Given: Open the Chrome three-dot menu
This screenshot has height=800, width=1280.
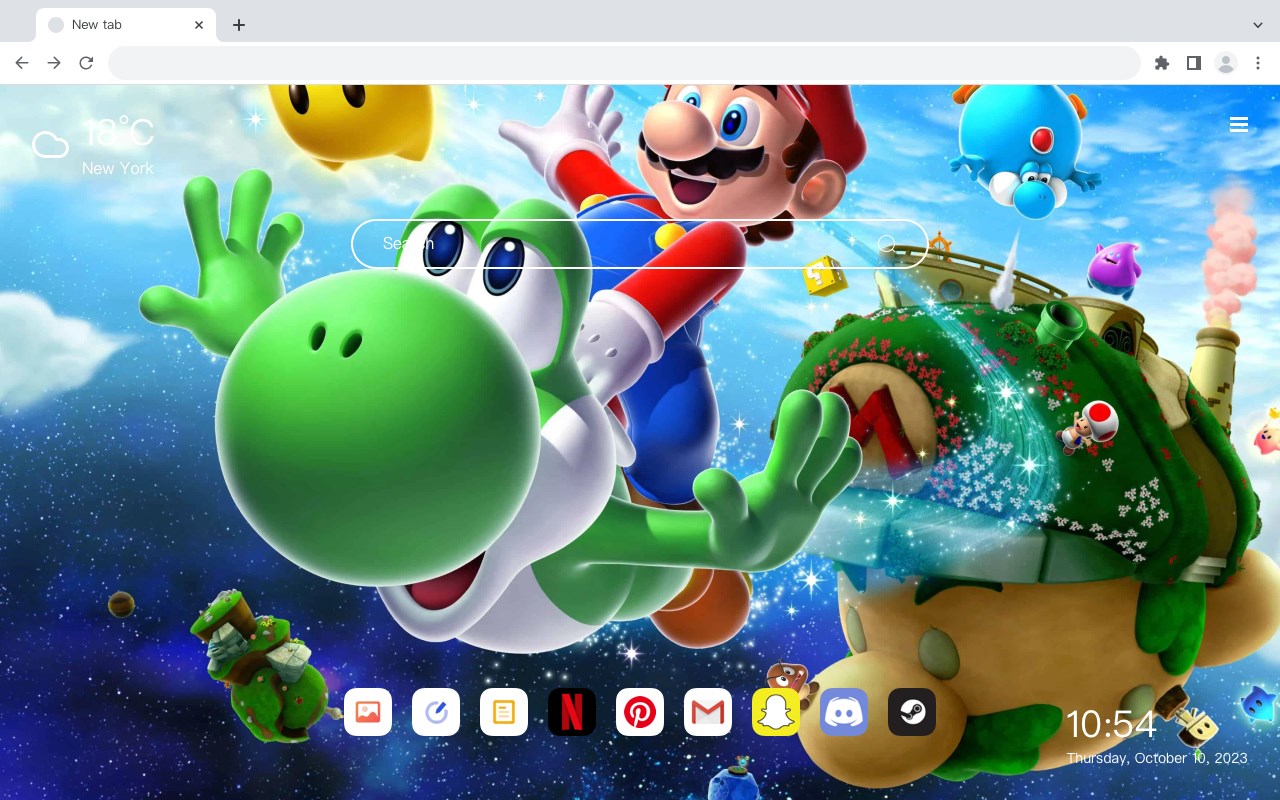Looking at the screenshot, I should point(1258,63).
